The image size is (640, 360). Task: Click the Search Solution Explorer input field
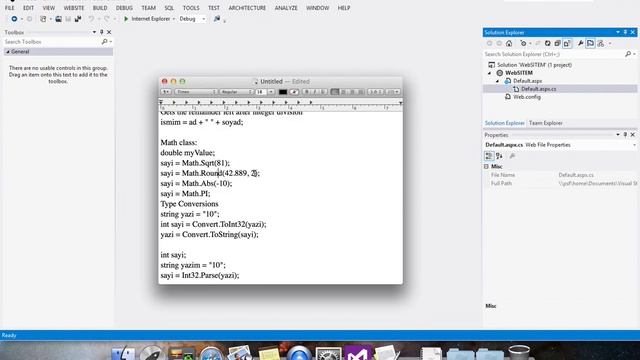click(x=553, y=54)
